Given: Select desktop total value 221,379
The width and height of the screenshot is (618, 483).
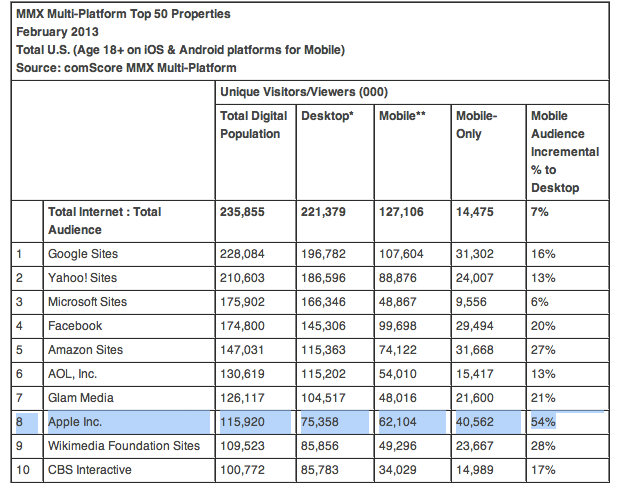Looking at the screenshot, I should click(323, 212).
